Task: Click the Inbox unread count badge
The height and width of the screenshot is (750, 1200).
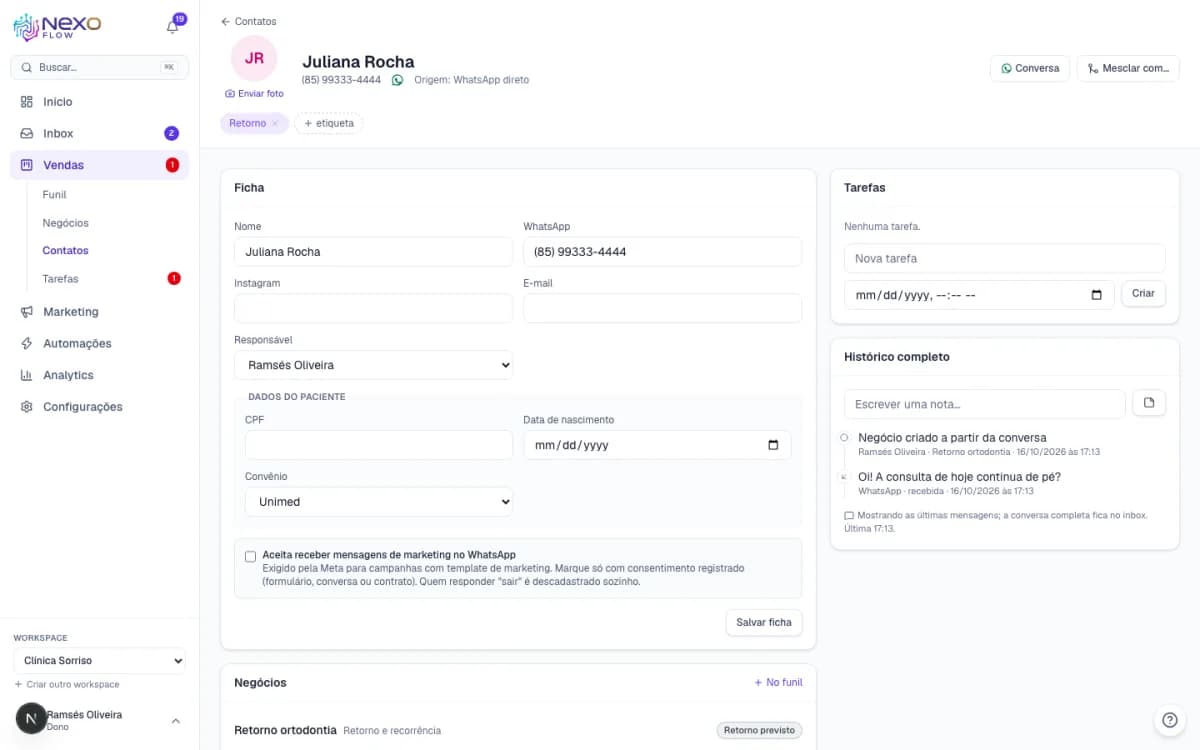Action: point(171,133)
